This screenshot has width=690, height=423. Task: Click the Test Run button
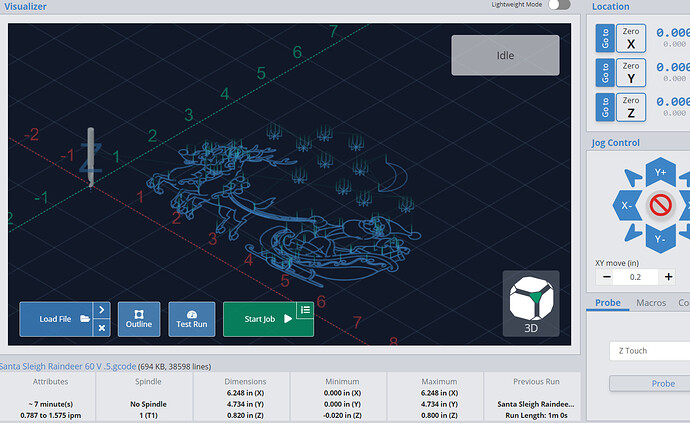pyautogui.click(x=192, y=319)
